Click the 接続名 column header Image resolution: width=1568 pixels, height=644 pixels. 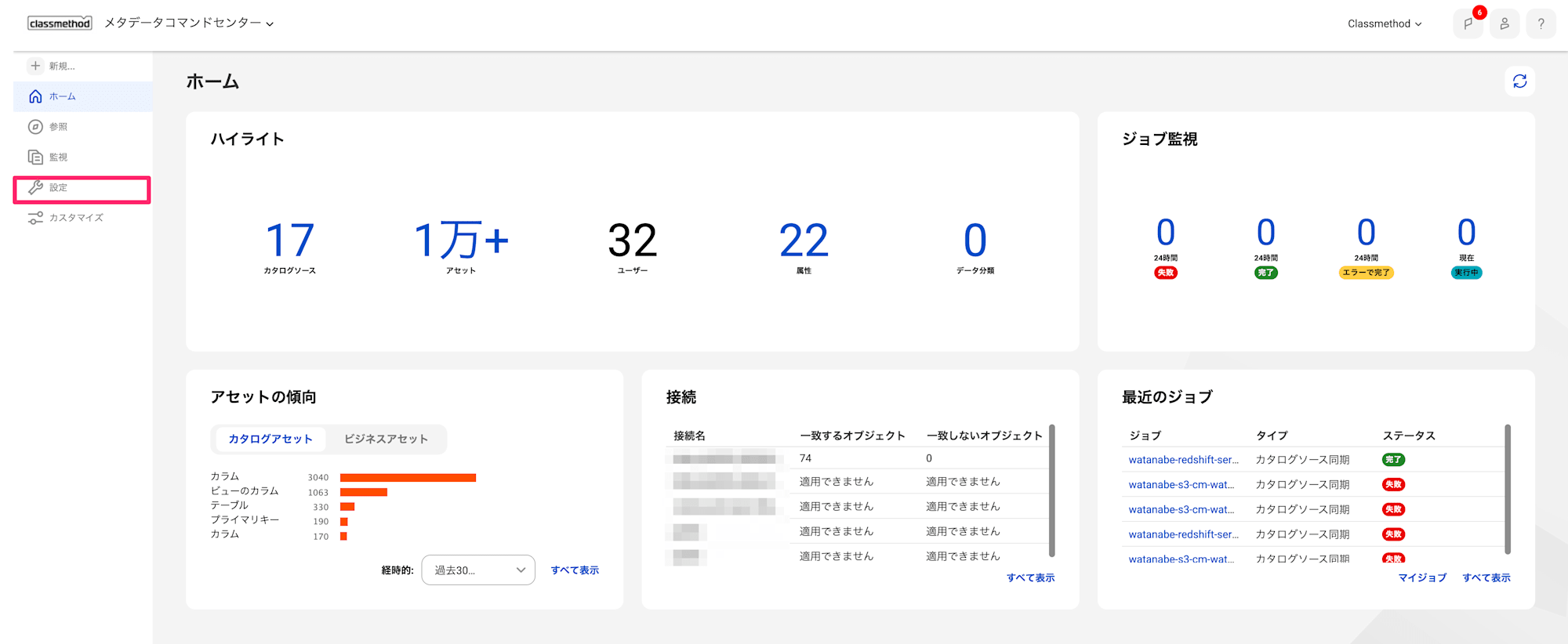(690, 436)
